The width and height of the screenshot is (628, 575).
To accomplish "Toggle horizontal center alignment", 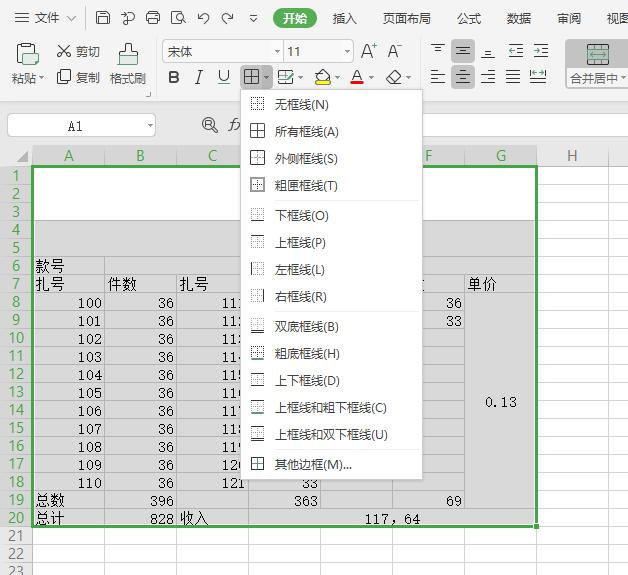I will [x=463, y=76].
